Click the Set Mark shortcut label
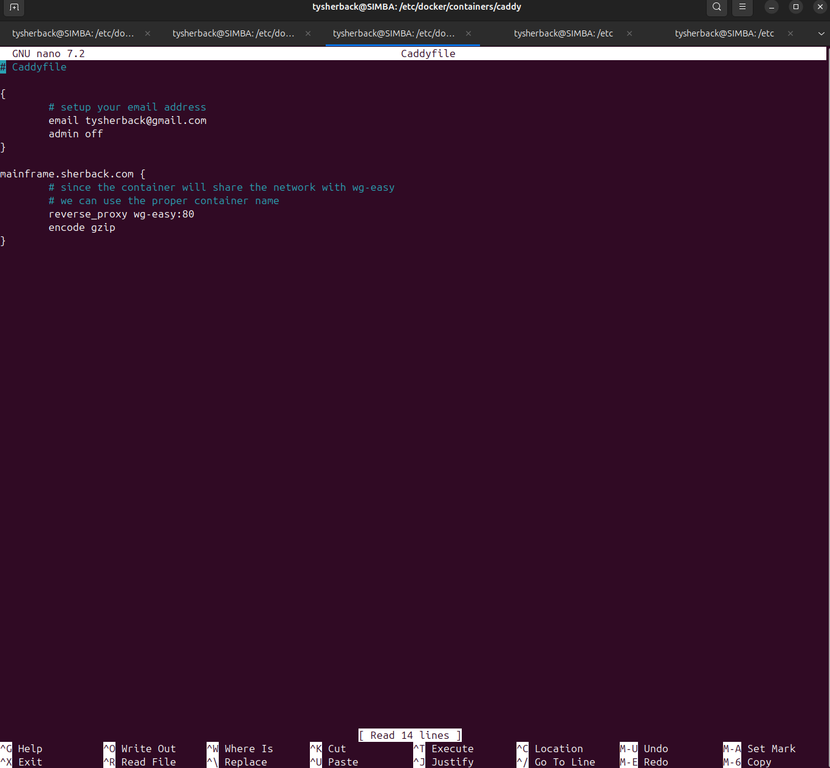830x768 pixels. point(771,748)
